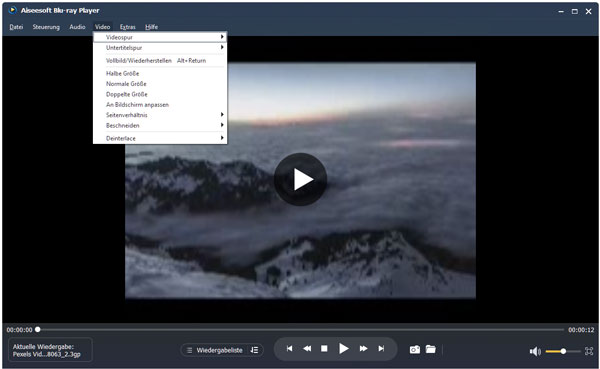
Task: Expand the Videospur submenu
Action: point(160,37)
